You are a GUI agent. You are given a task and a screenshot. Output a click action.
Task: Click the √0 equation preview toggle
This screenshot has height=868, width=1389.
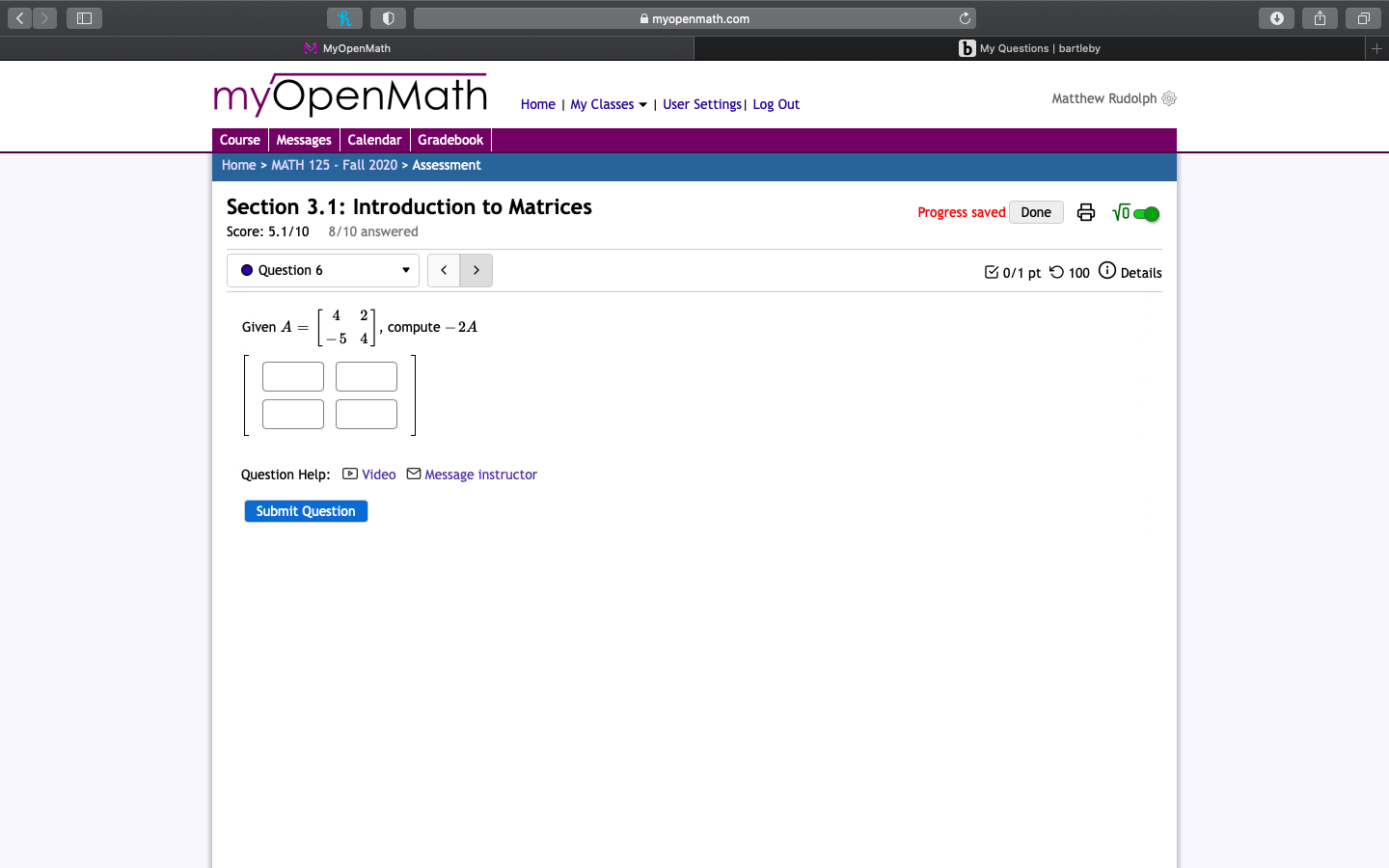1120,211
